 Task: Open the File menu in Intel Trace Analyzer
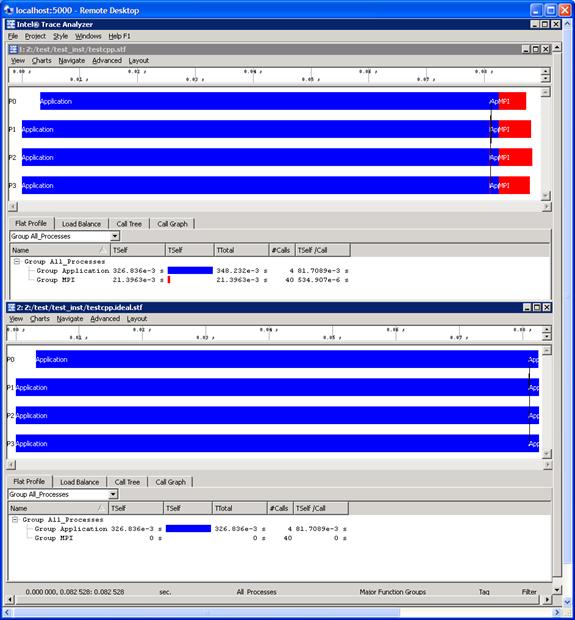pos(13,36)
